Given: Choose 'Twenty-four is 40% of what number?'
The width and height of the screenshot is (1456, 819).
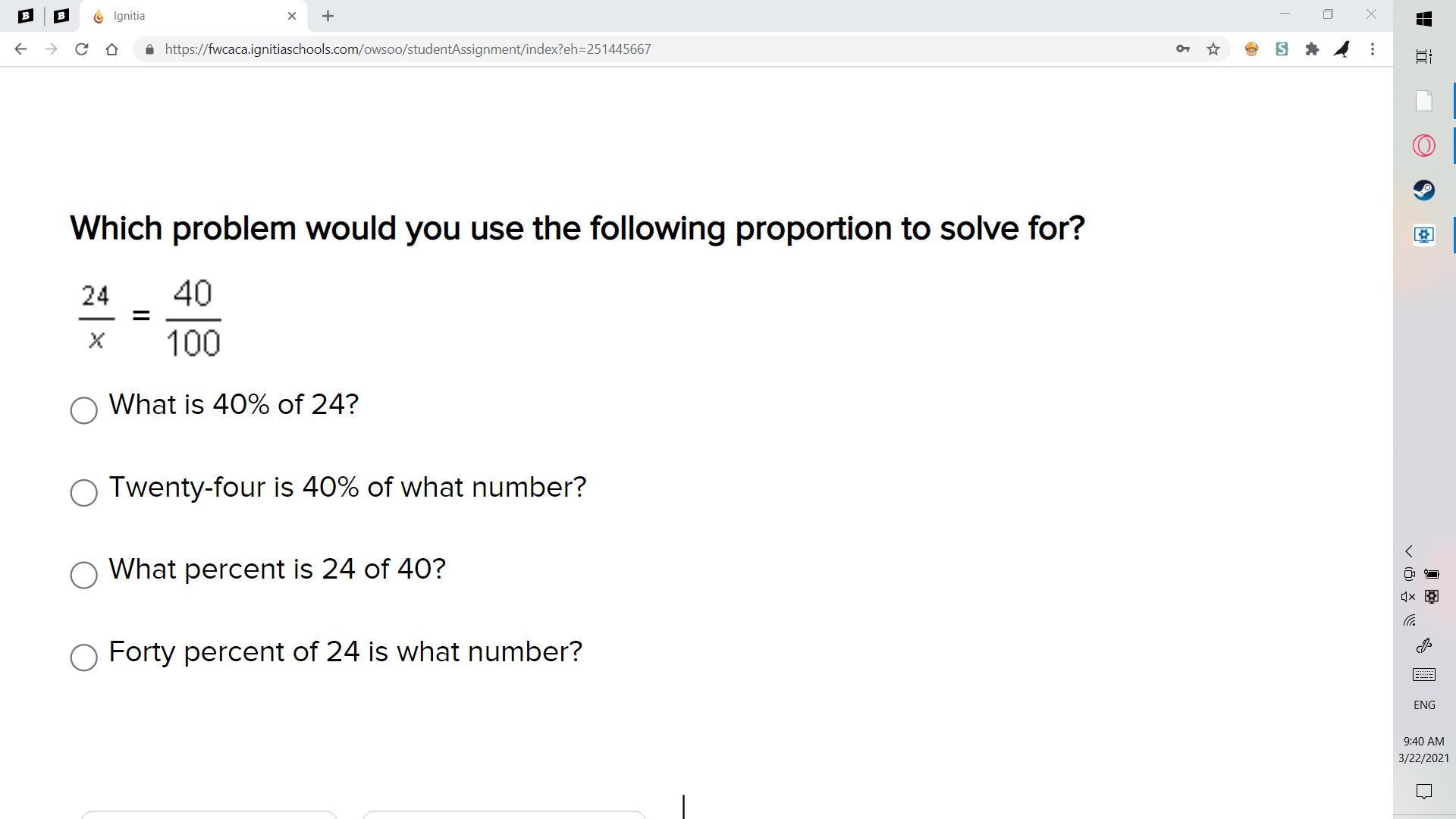Looking at the screenshot, I should tap(84, 493).
